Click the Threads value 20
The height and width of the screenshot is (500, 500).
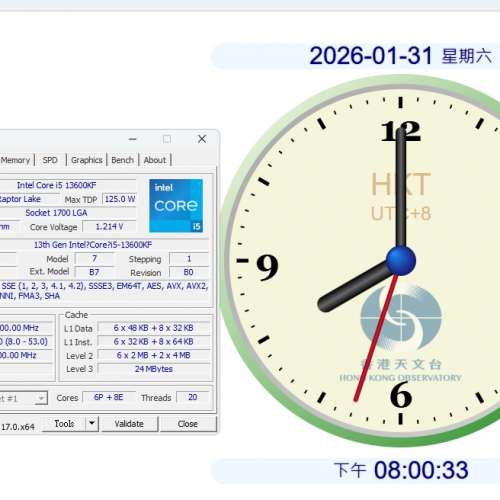(x=193, y=397)
